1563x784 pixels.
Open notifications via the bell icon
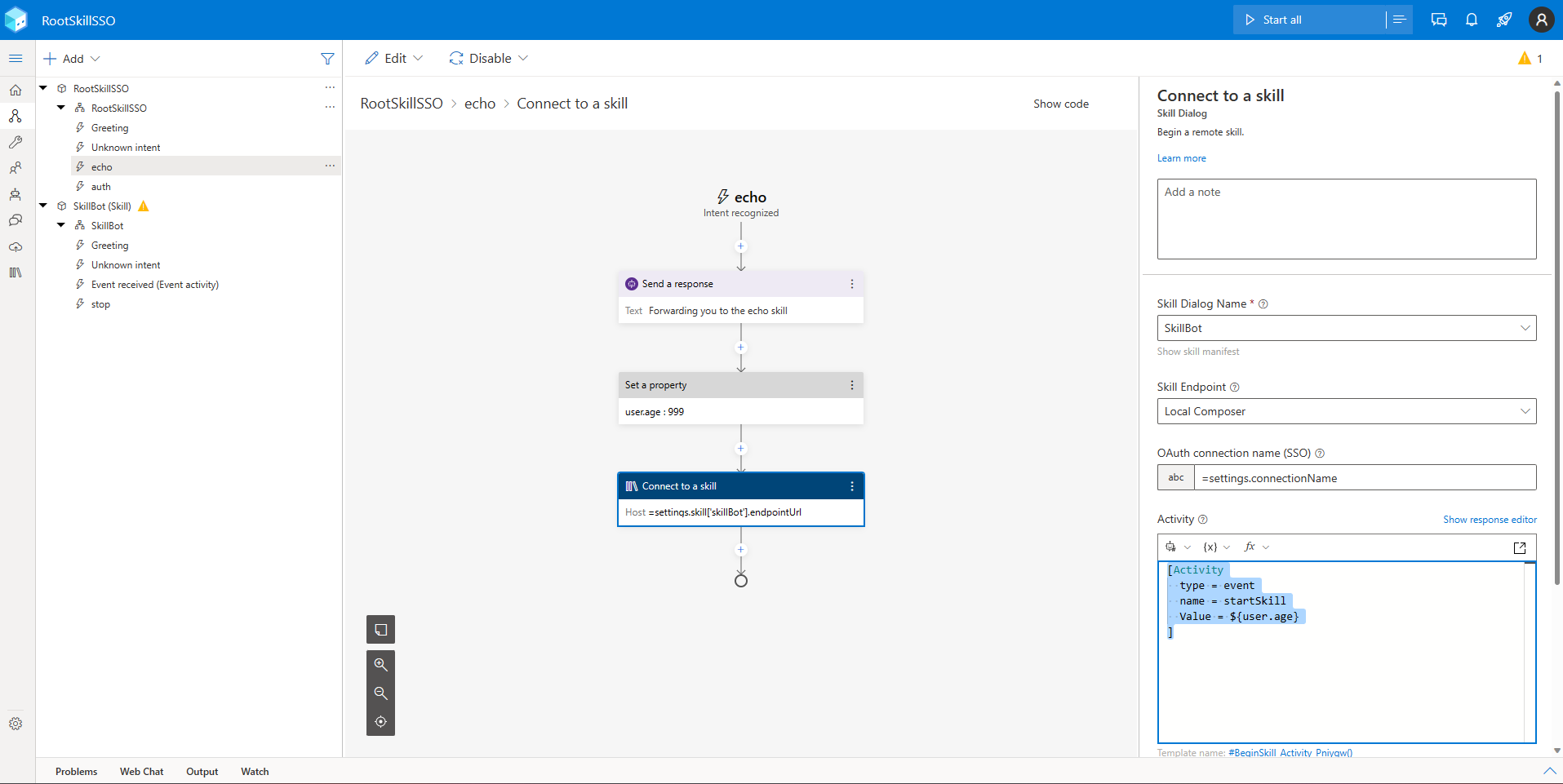[1472, 20]
